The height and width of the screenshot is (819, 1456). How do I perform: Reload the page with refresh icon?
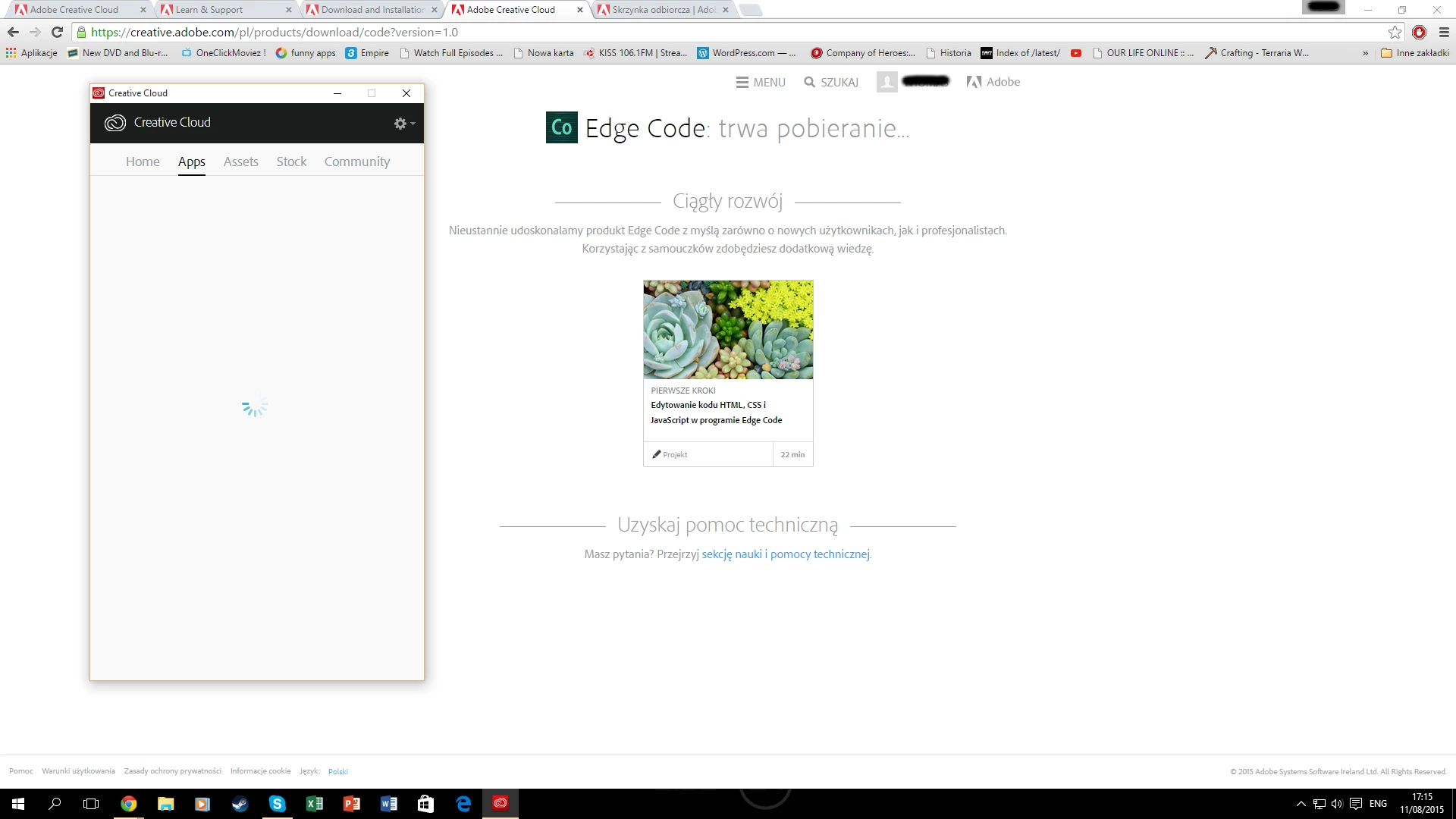(x=57, y=32)
